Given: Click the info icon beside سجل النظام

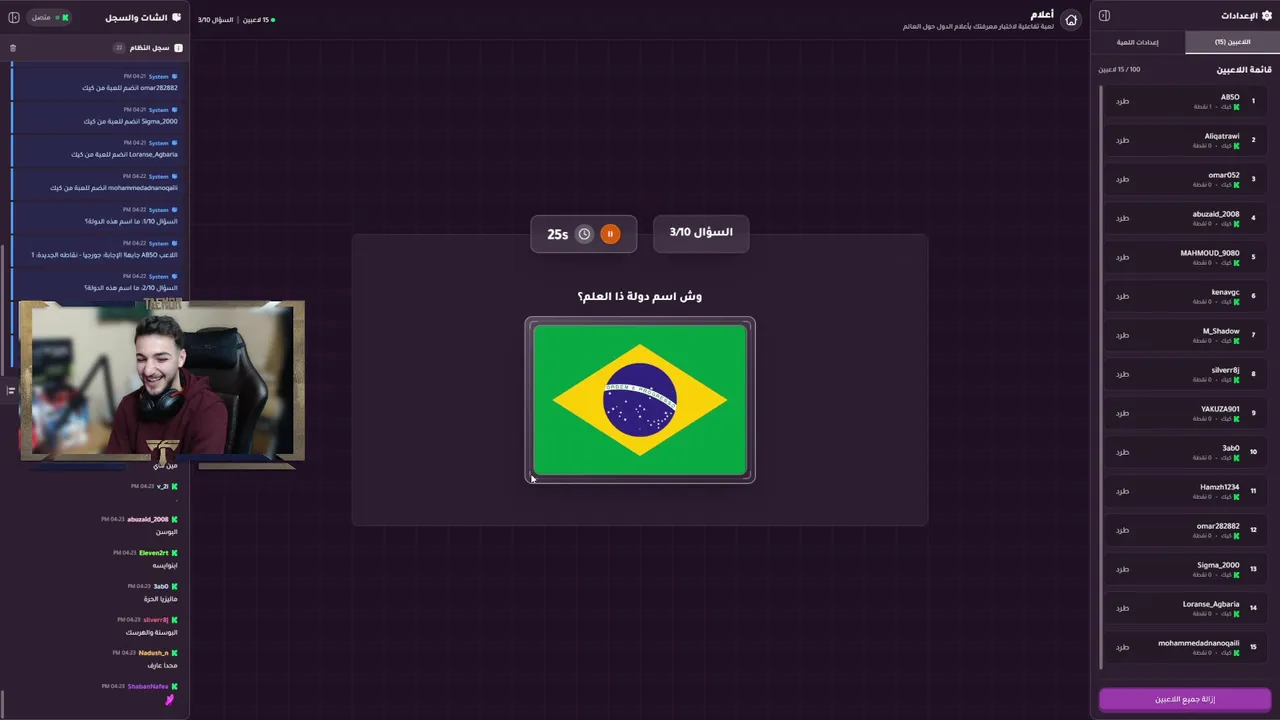Looking at the screenshot, I should (x=179, y=48).
